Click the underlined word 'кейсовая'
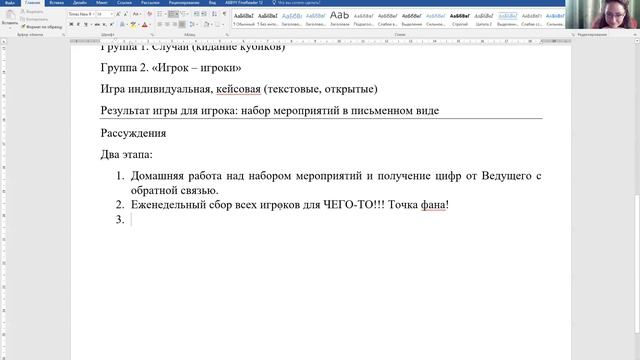 coord(238,89)
